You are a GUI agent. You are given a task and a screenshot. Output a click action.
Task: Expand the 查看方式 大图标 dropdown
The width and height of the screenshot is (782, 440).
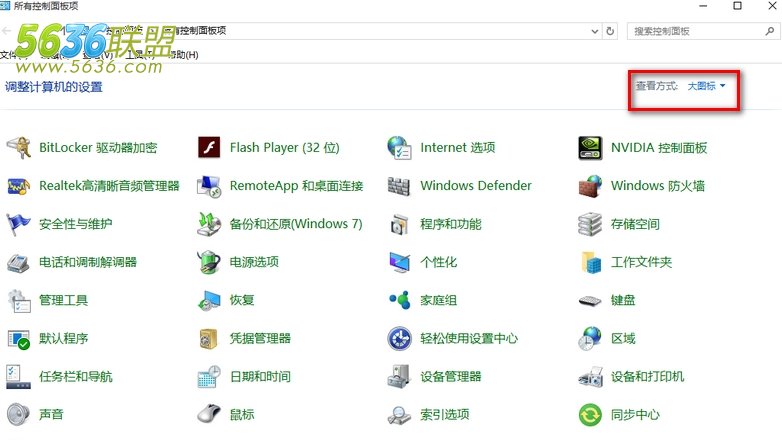coord(706,86)
